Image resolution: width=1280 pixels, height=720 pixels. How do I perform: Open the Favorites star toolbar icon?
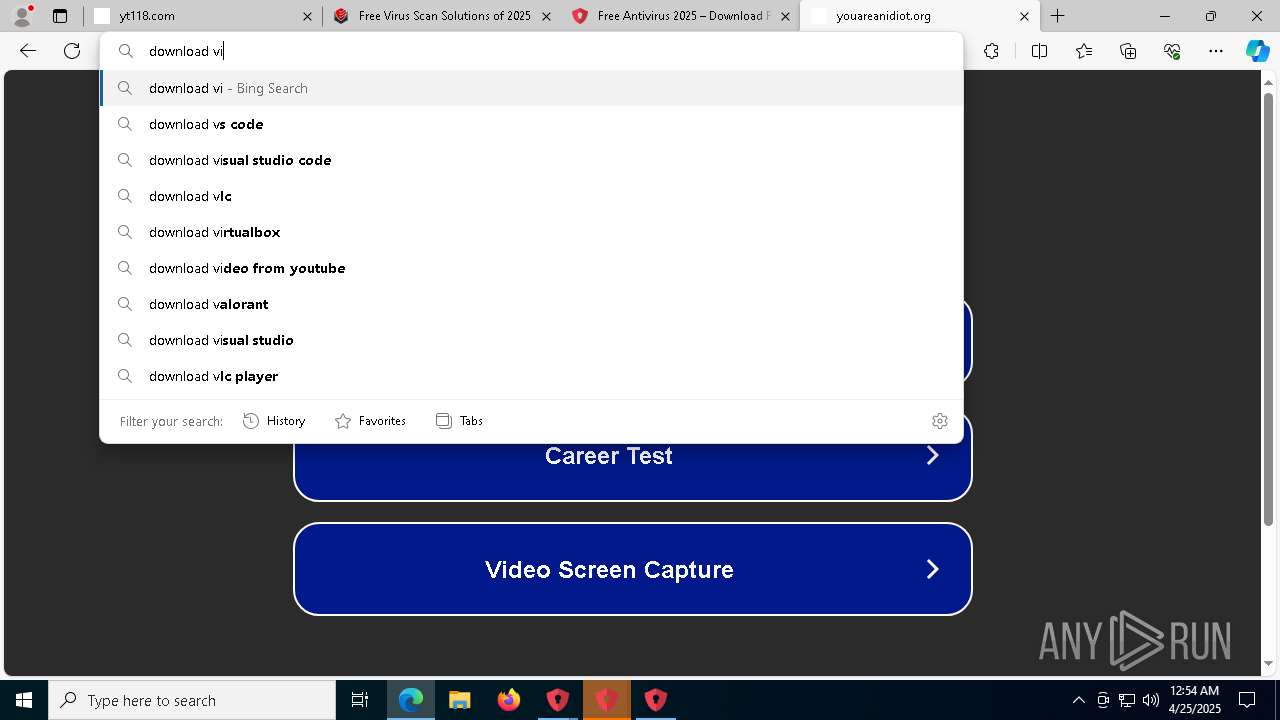click(x=1084, y=51)
